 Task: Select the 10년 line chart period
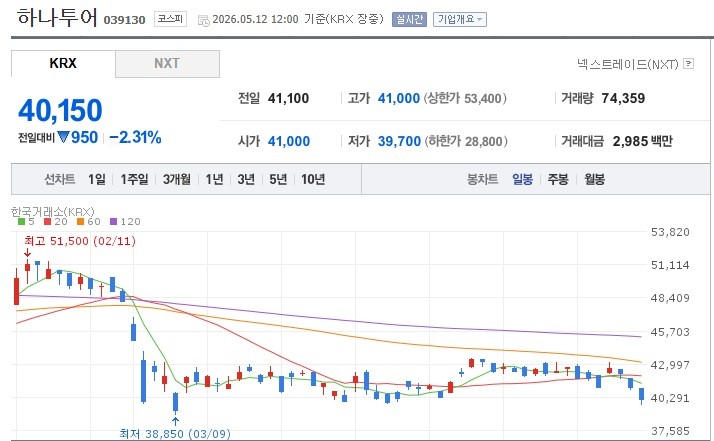pos(313,179)
